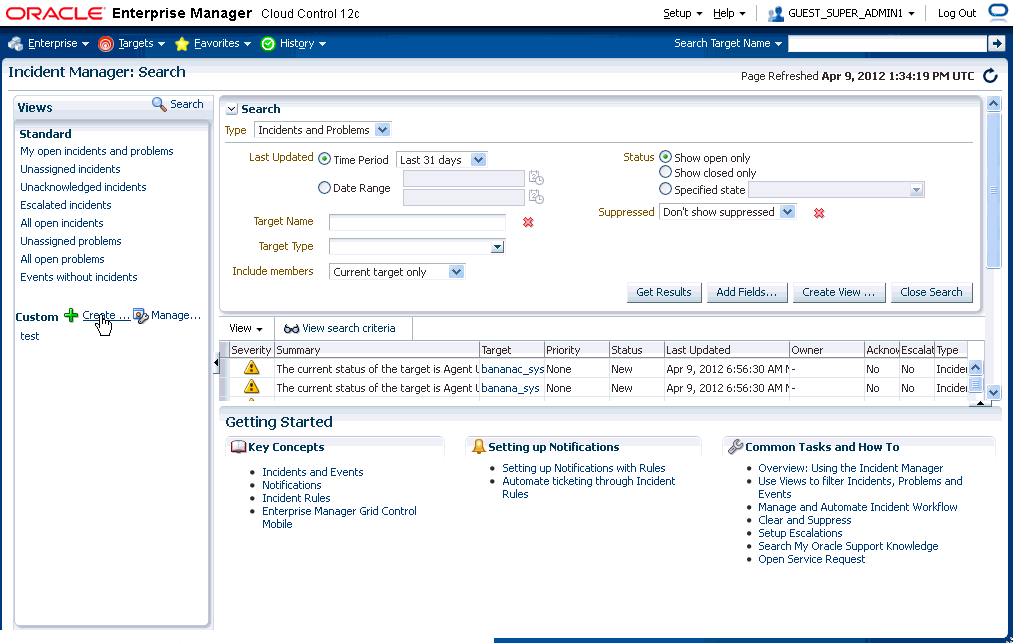Click the Targets bullseye icon

tap(105, 43)
